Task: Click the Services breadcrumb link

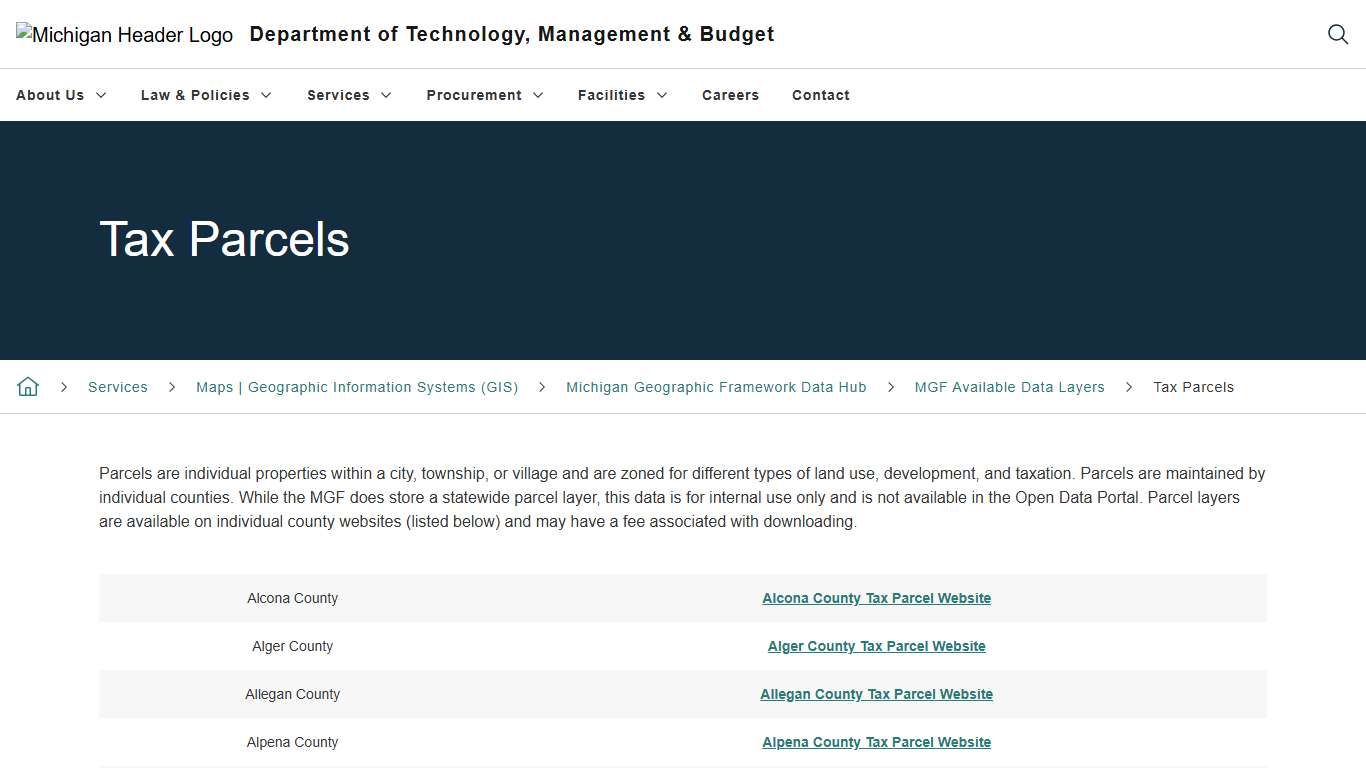Action: click(117, 387)
